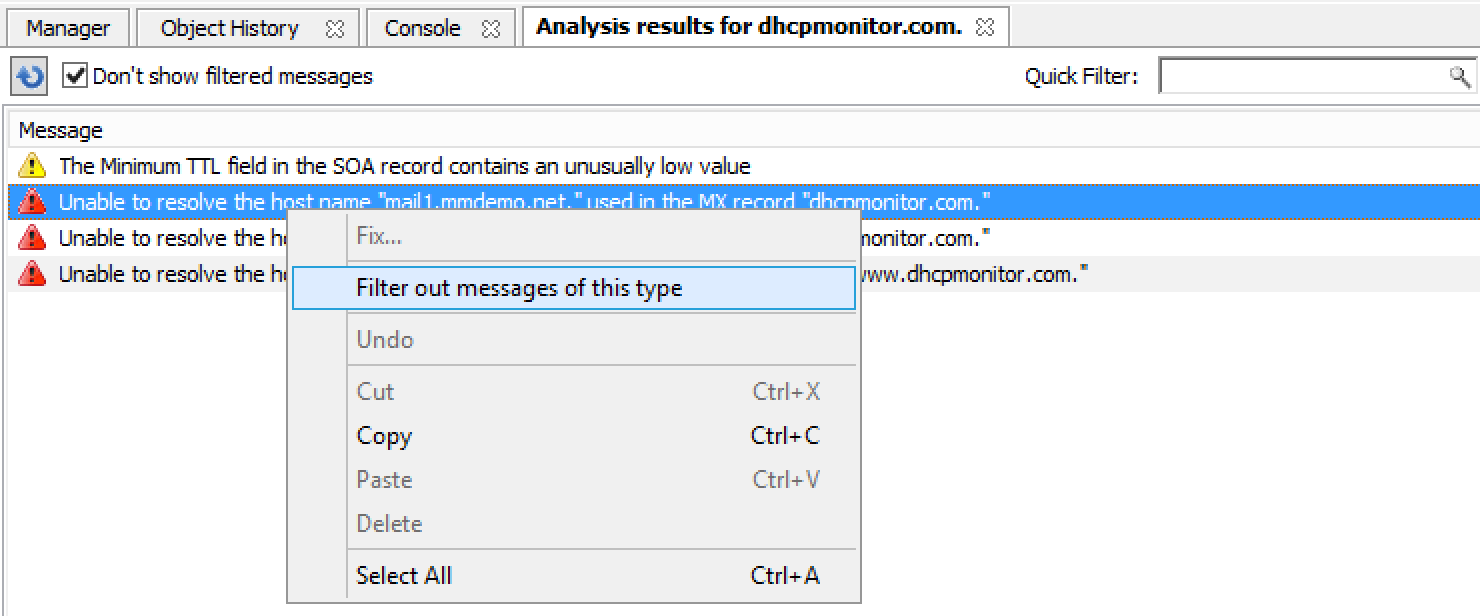
Task: Click the Quick Filter magnifier icon
Action: [1459, 76]
